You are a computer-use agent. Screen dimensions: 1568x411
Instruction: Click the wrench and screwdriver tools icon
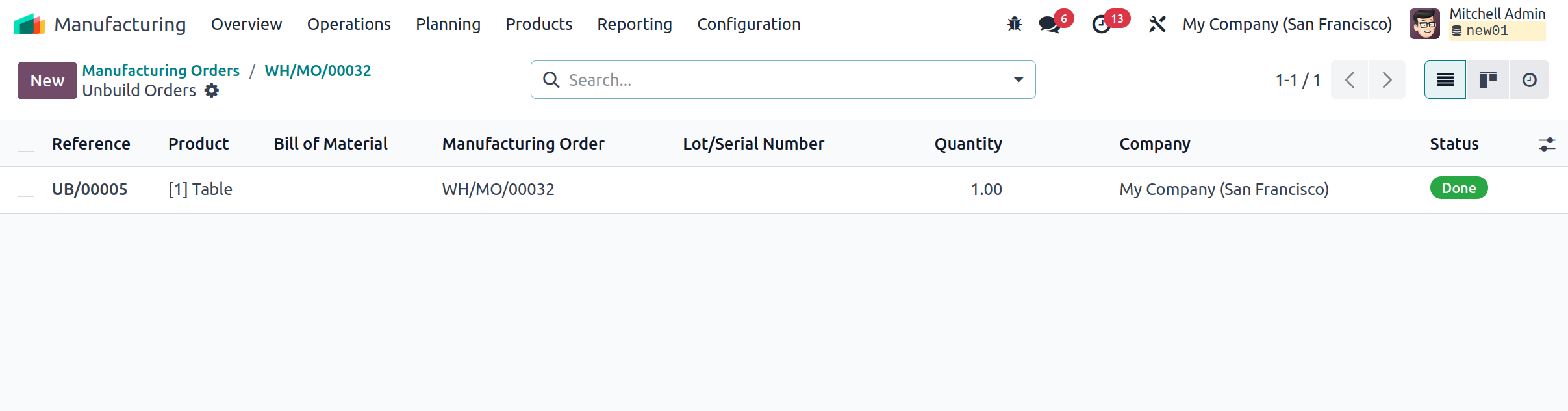click(1157, 25)
